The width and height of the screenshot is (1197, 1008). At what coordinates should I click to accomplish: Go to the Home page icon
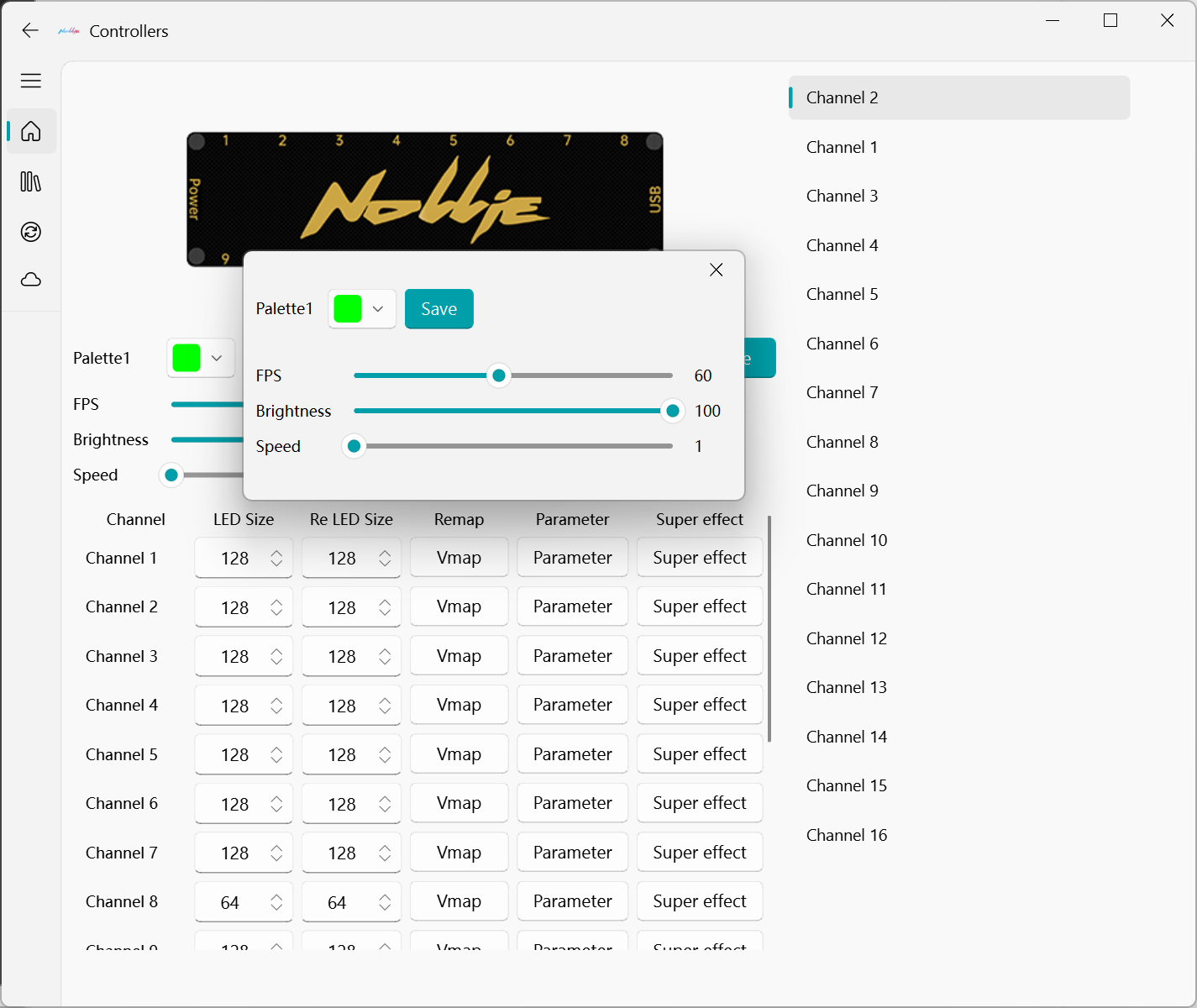pos(31,131)
